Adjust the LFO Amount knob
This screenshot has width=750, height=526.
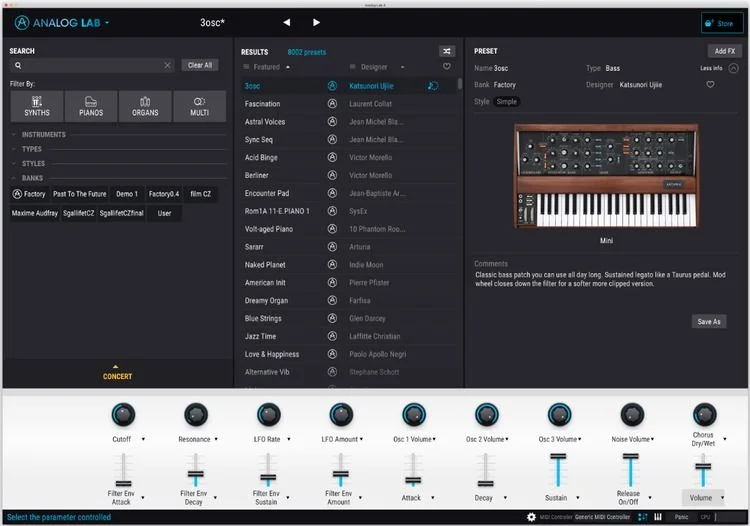point(341,415)
